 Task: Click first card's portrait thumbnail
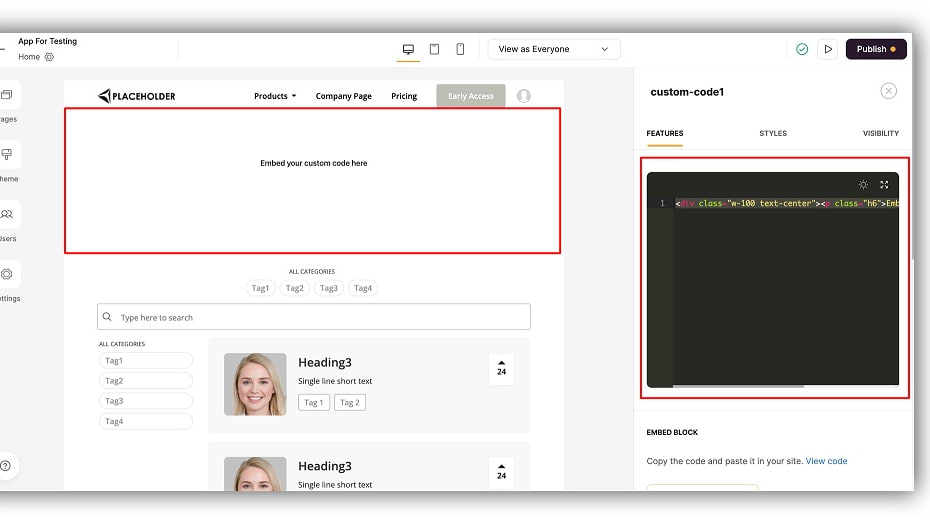pyautogui.click(x=255, y=385)
